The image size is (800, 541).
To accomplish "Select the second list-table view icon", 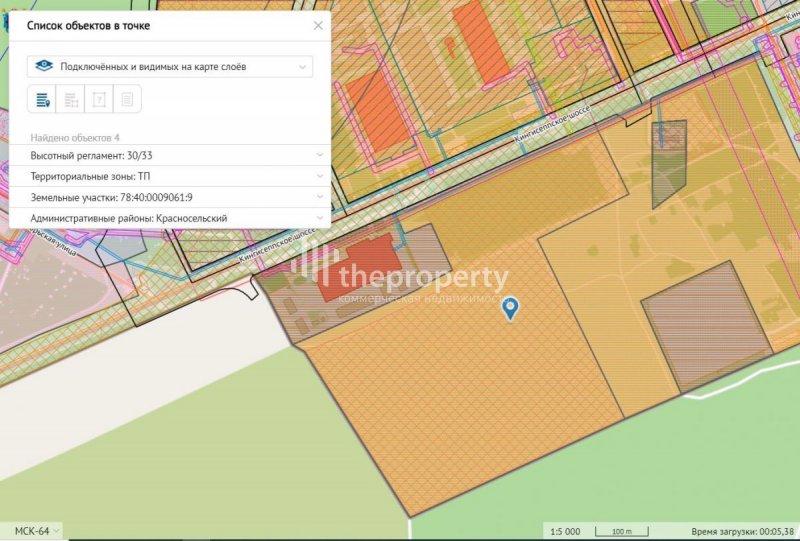I will [70, 99].
